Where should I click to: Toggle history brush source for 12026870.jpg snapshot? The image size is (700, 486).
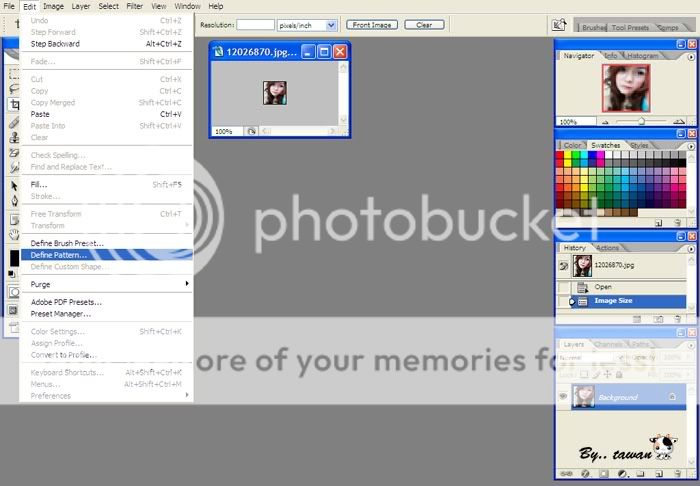click(x=563, y=266)
